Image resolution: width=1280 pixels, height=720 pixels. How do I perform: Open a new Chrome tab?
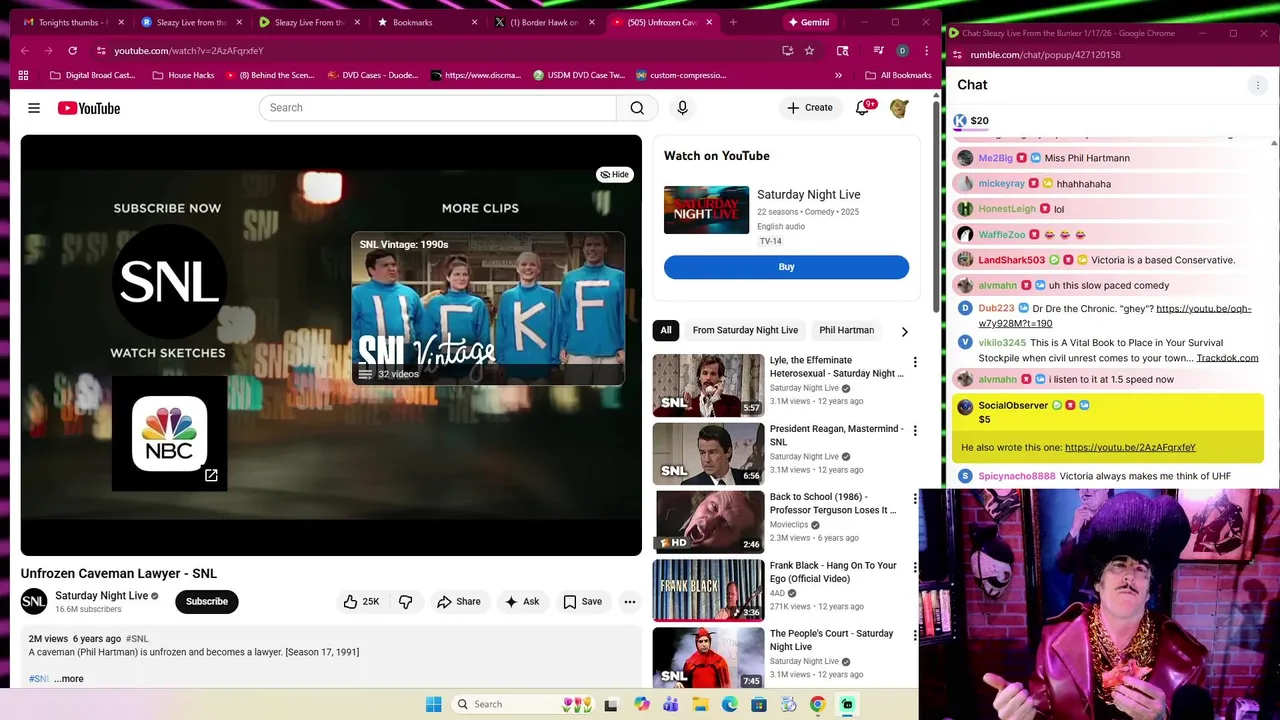click(x=733, y=22)
